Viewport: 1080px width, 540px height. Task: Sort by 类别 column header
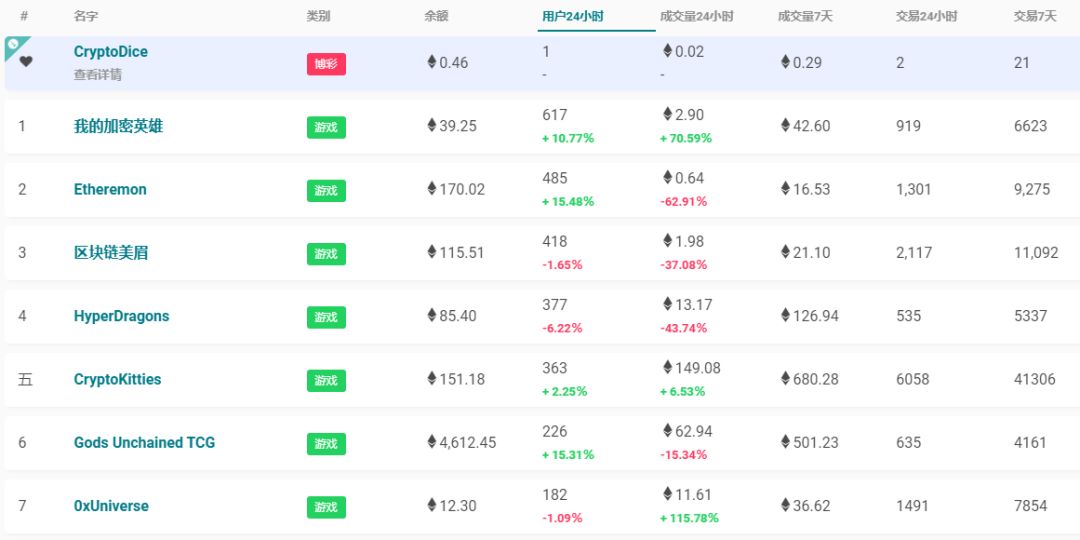point(318,16)
